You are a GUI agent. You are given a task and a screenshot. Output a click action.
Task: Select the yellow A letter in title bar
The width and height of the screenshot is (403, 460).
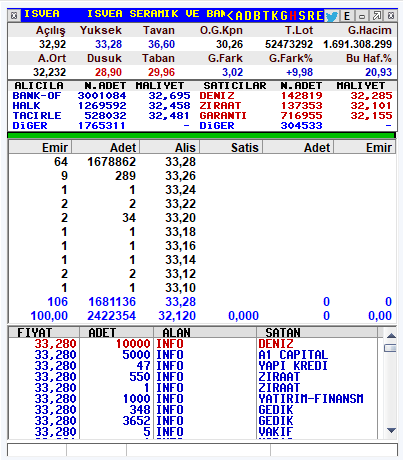pyautogui.click(x=239, y=16)
